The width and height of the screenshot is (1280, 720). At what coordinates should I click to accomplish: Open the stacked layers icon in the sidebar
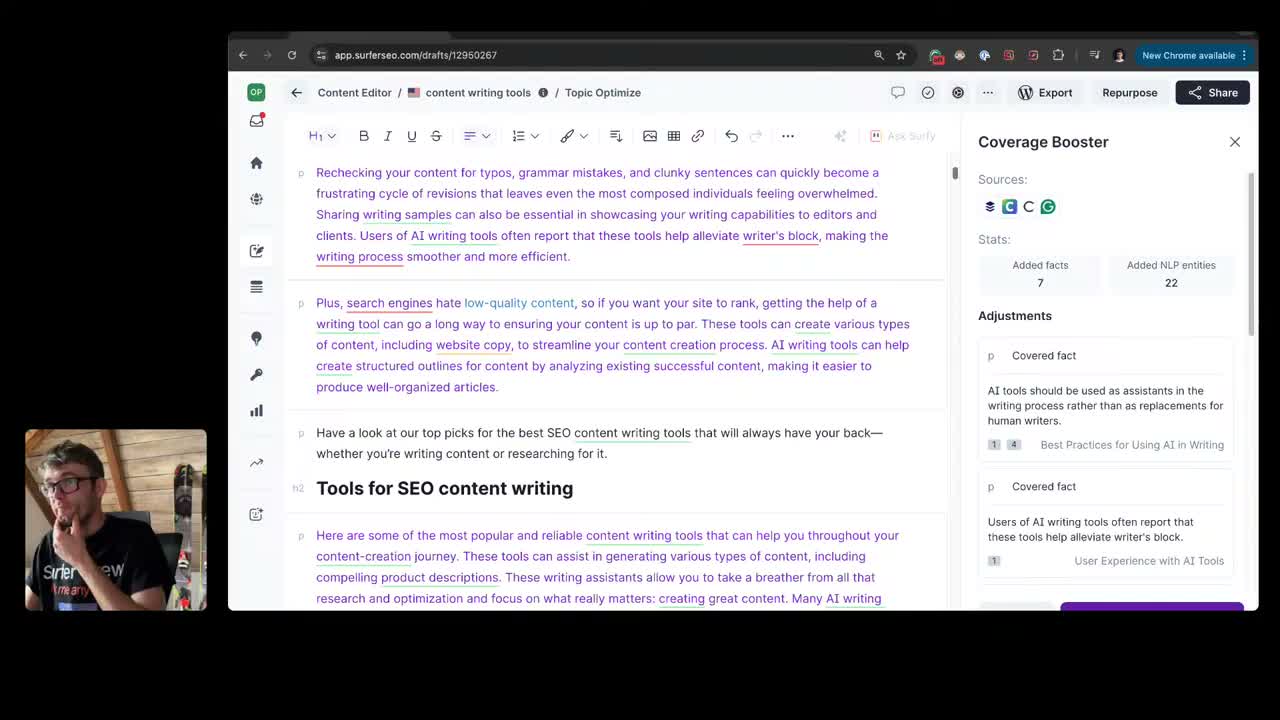(256, 287)
